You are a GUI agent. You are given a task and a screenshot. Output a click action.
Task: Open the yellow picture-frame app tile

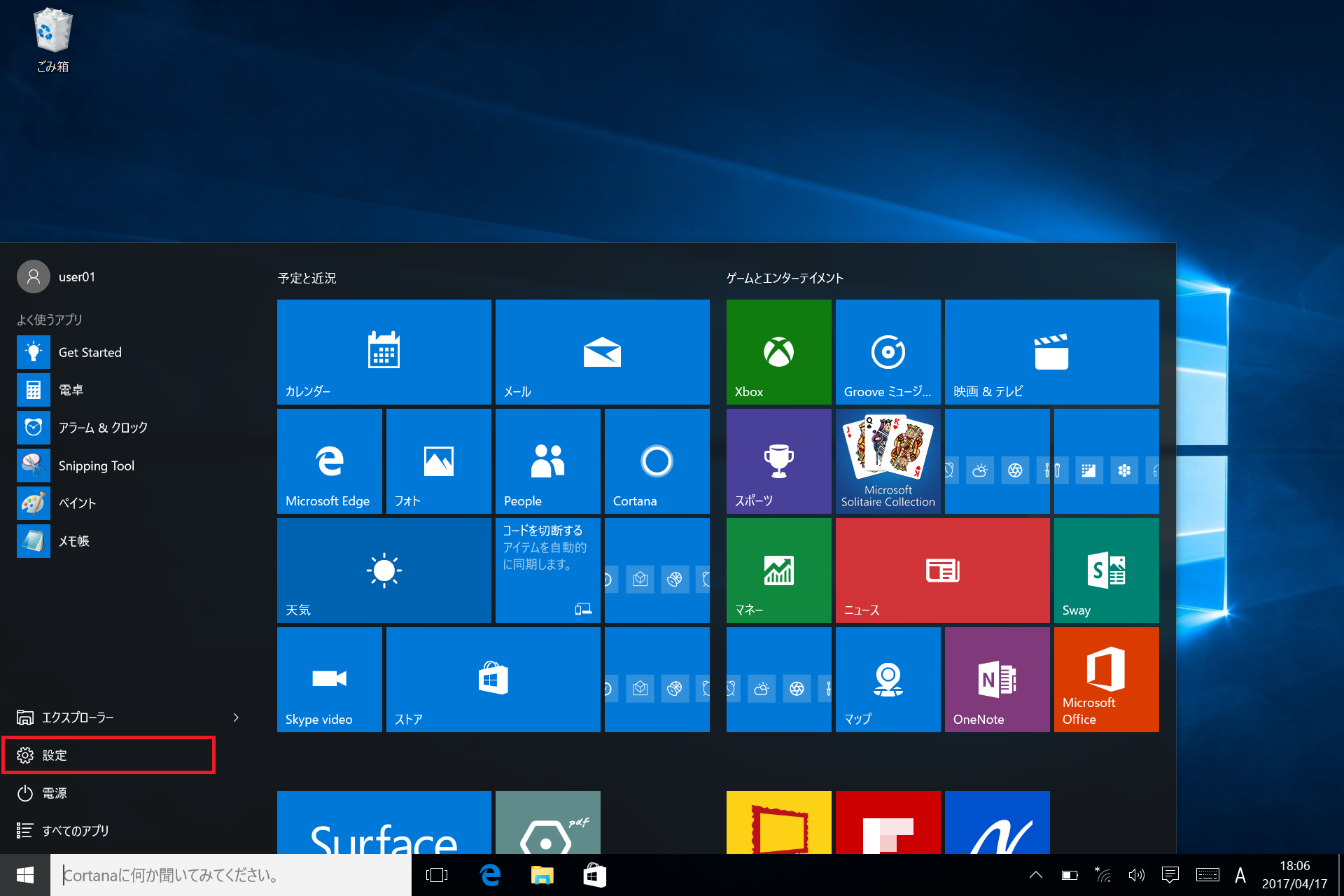click(x=778, y=822)
